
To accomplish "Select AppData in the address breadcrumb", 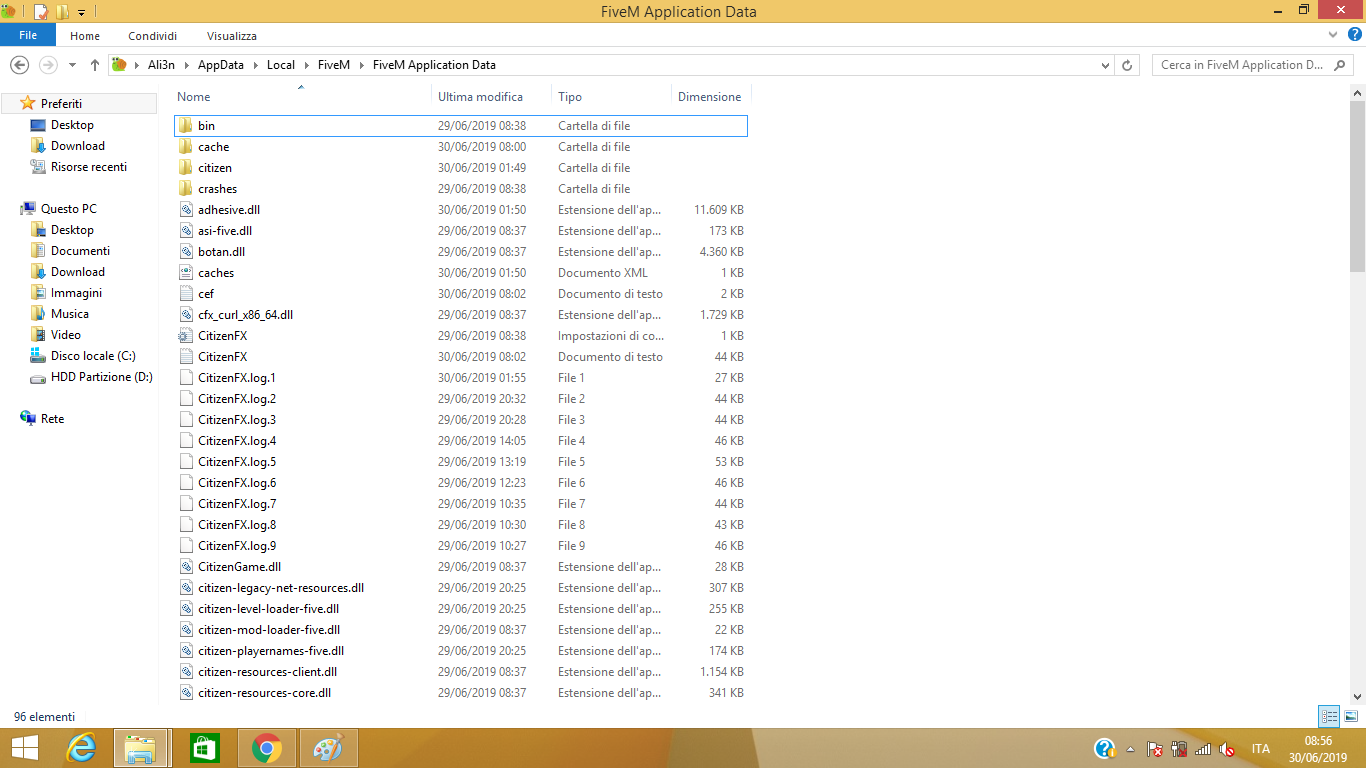I will [220, 65].
